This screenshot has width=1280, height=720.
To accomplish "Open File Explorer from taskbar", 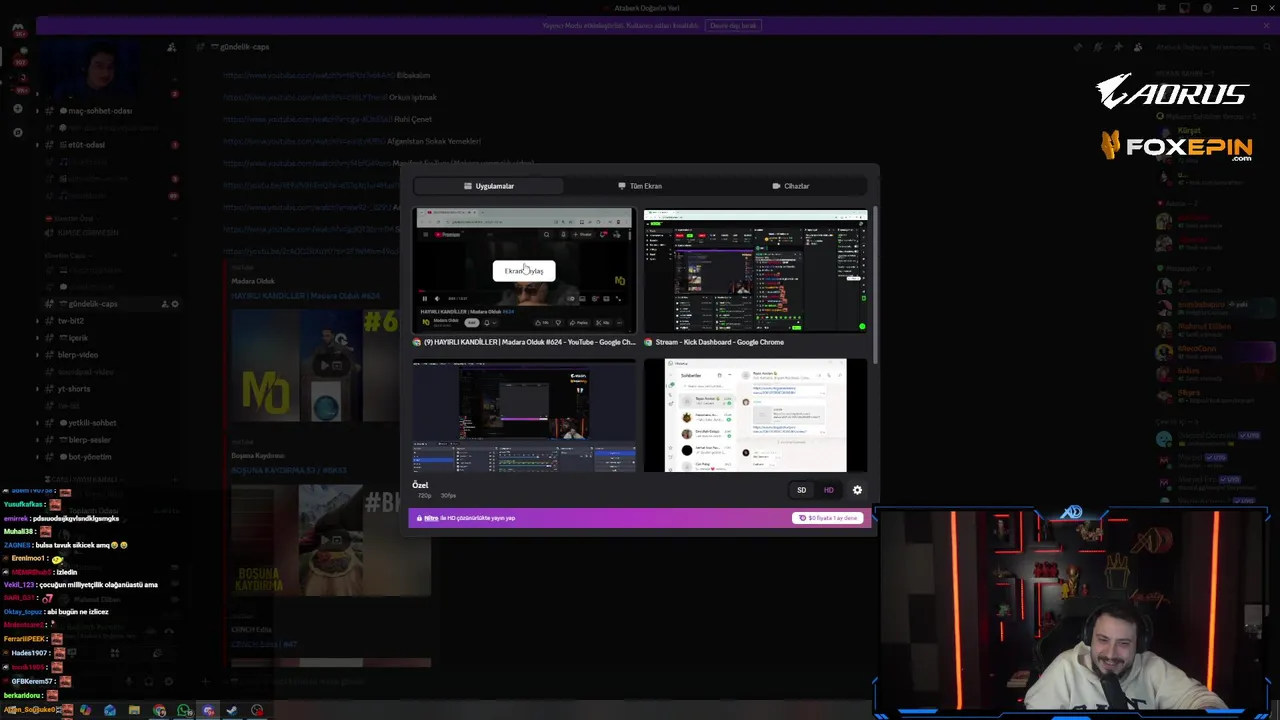I will click(134, 710).
